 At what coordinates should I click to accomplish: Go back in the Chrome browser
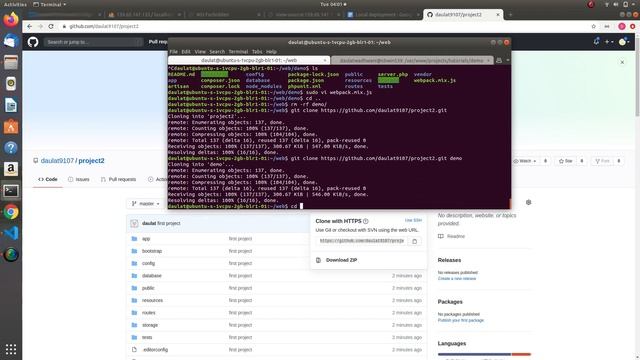29,26
